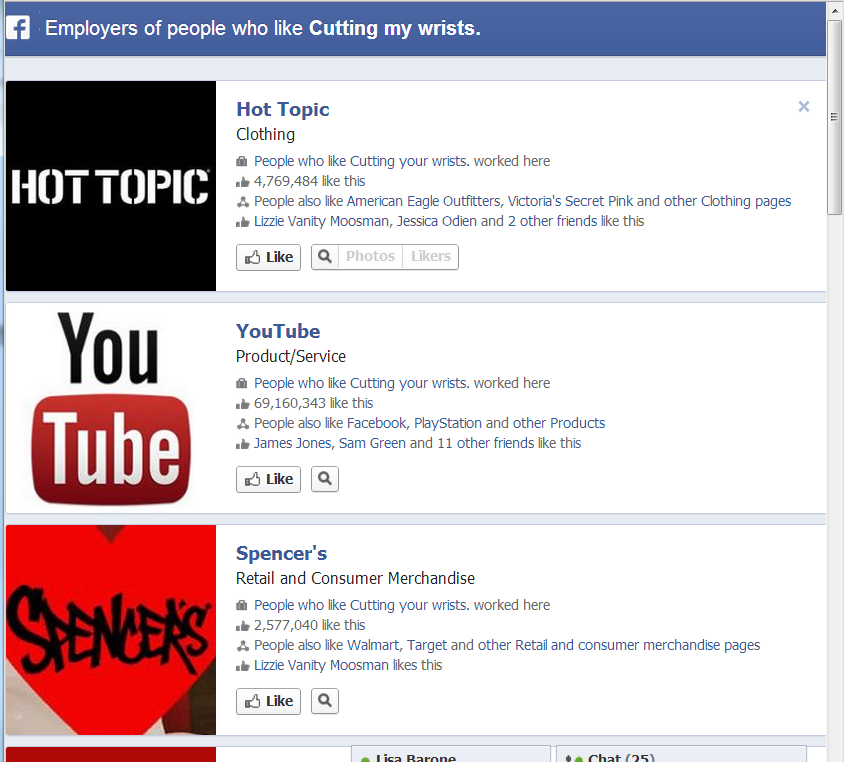
Task: Like the Spencer's page
Action: (x=268, y=701)
